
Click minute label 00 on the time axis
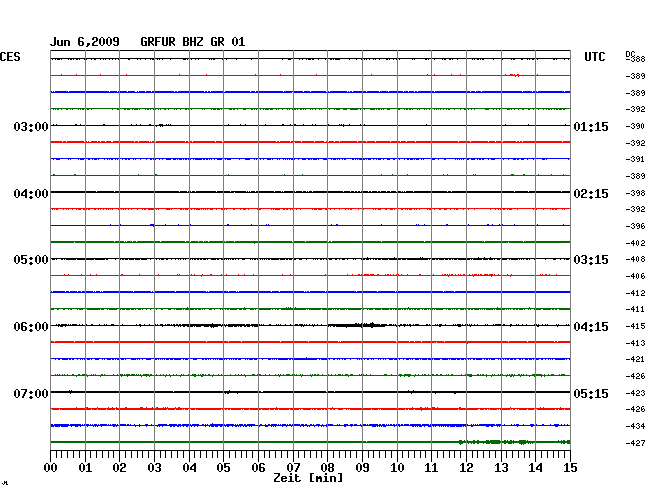[x=50, y=468]
